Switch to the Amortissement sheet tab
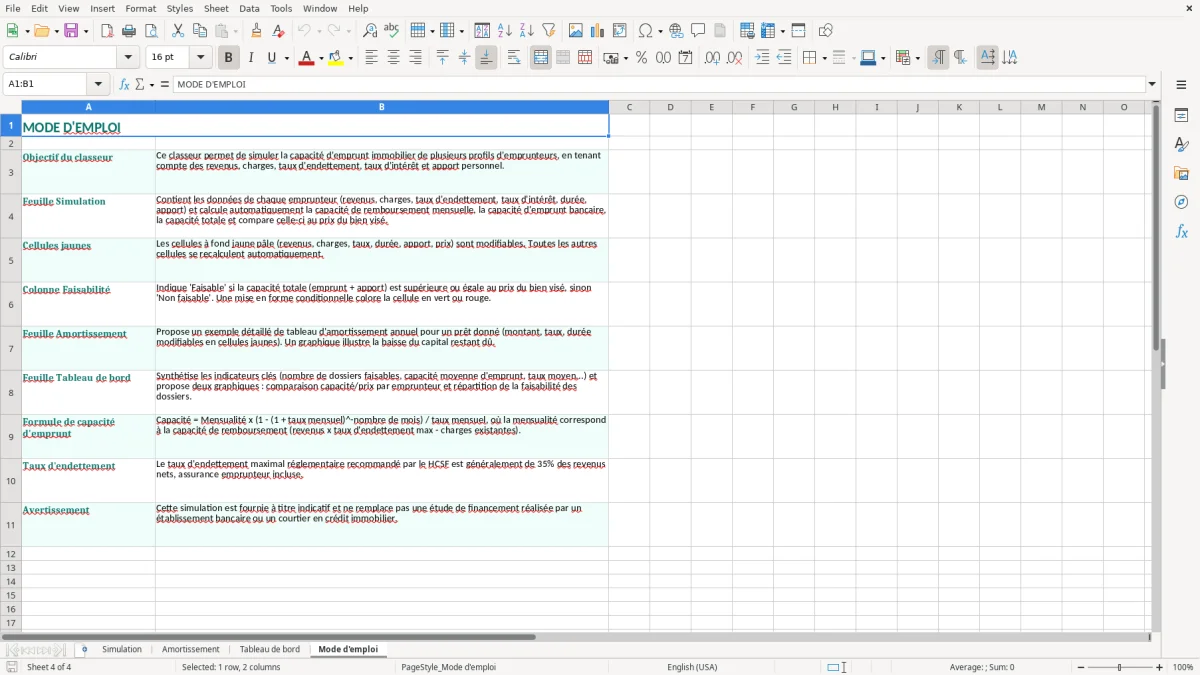This screenshot has height=675, width=1200. pos(190,649)
